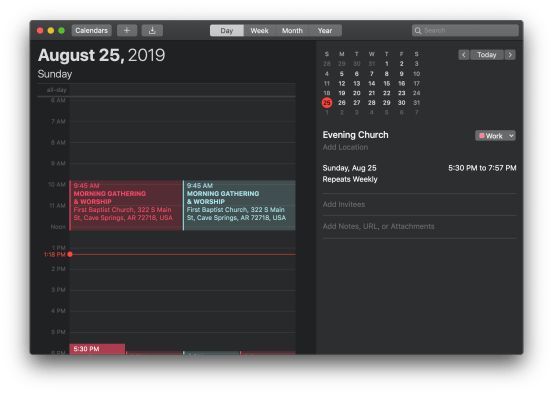The width and height of the screenshot is (553, 394).
Task: Select date 19 in mini calendar
Action: [342, 93]
